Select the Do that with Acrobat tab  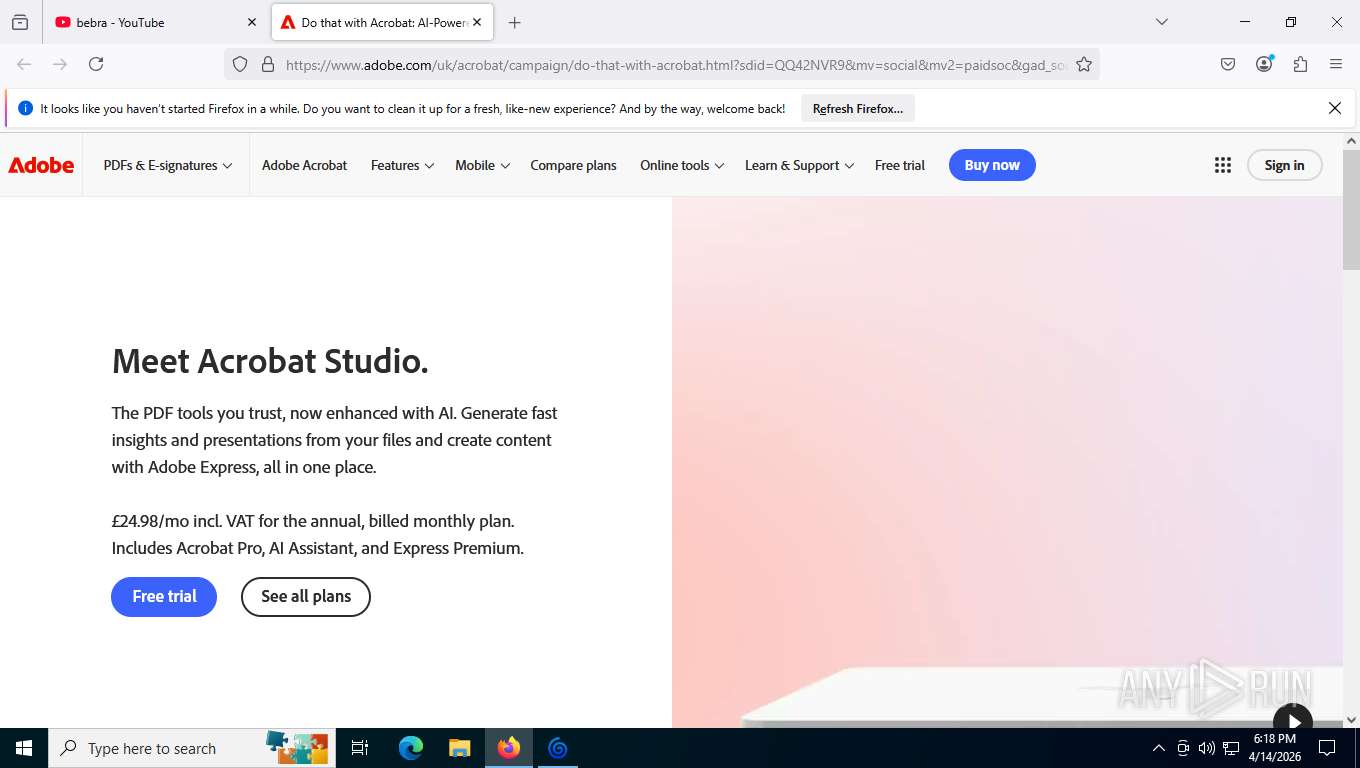pyautogui.click(x=383, y=22)
